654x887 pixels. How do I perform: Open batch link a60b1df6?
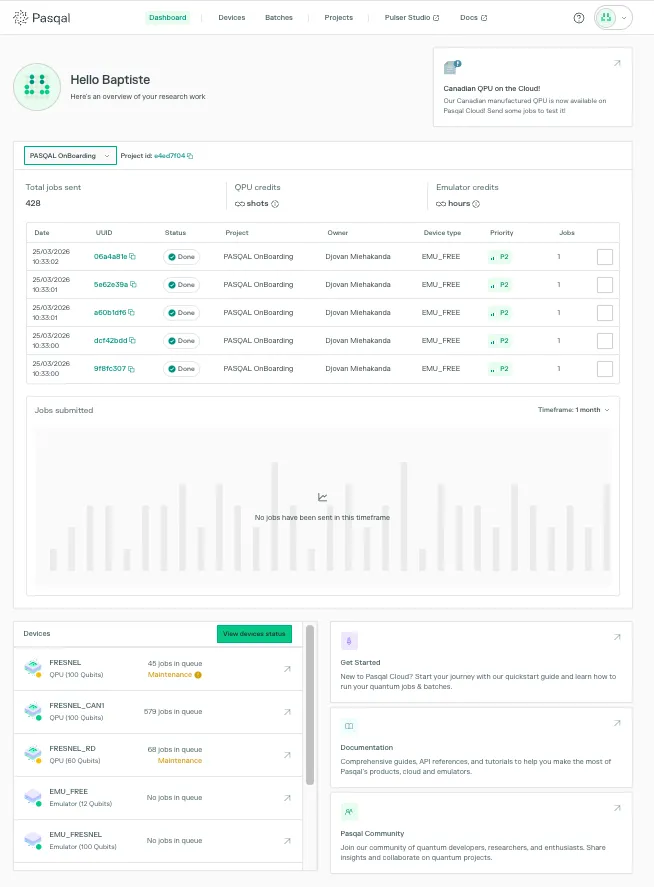[x=110, y=313]
